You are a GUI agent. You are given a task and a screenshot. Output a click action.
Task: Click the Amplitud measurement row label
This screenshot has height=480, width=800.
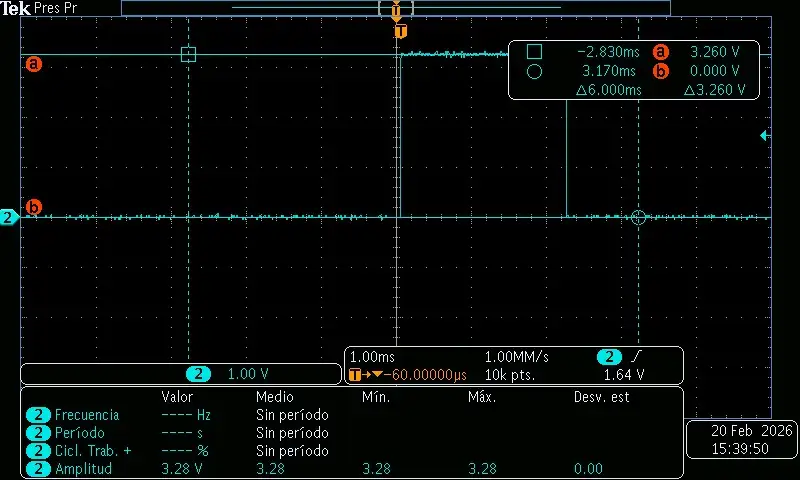(x=83, y=469)
